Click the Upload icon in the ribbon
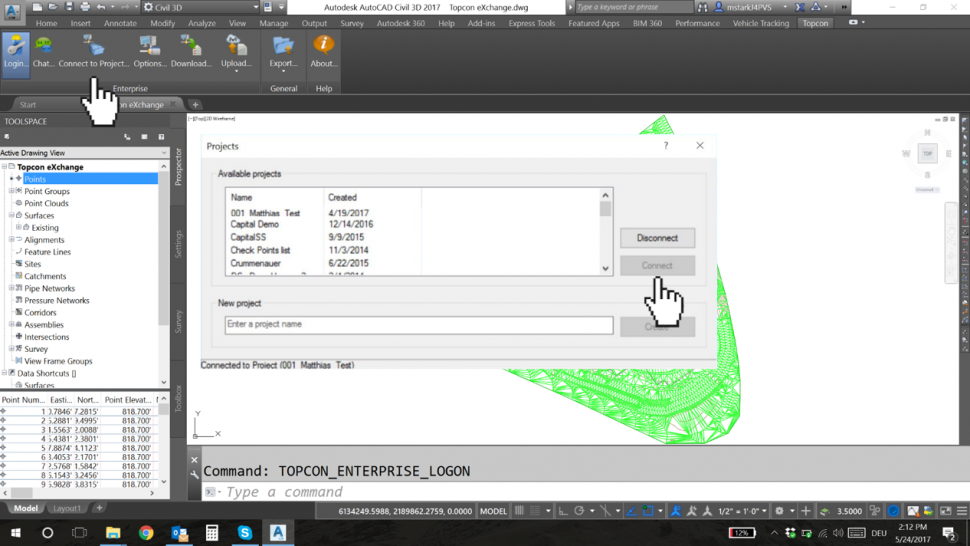 [236, 52]
